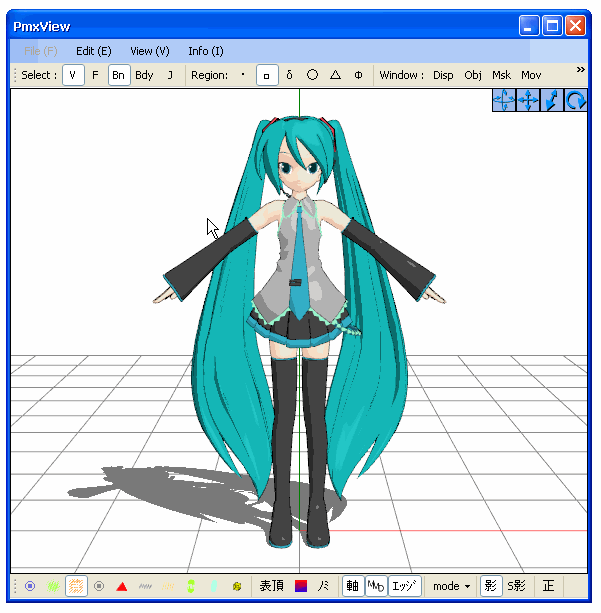Screen dimensions: 601x613
Task: Open the mode dropdown
Action: (451, 586)
